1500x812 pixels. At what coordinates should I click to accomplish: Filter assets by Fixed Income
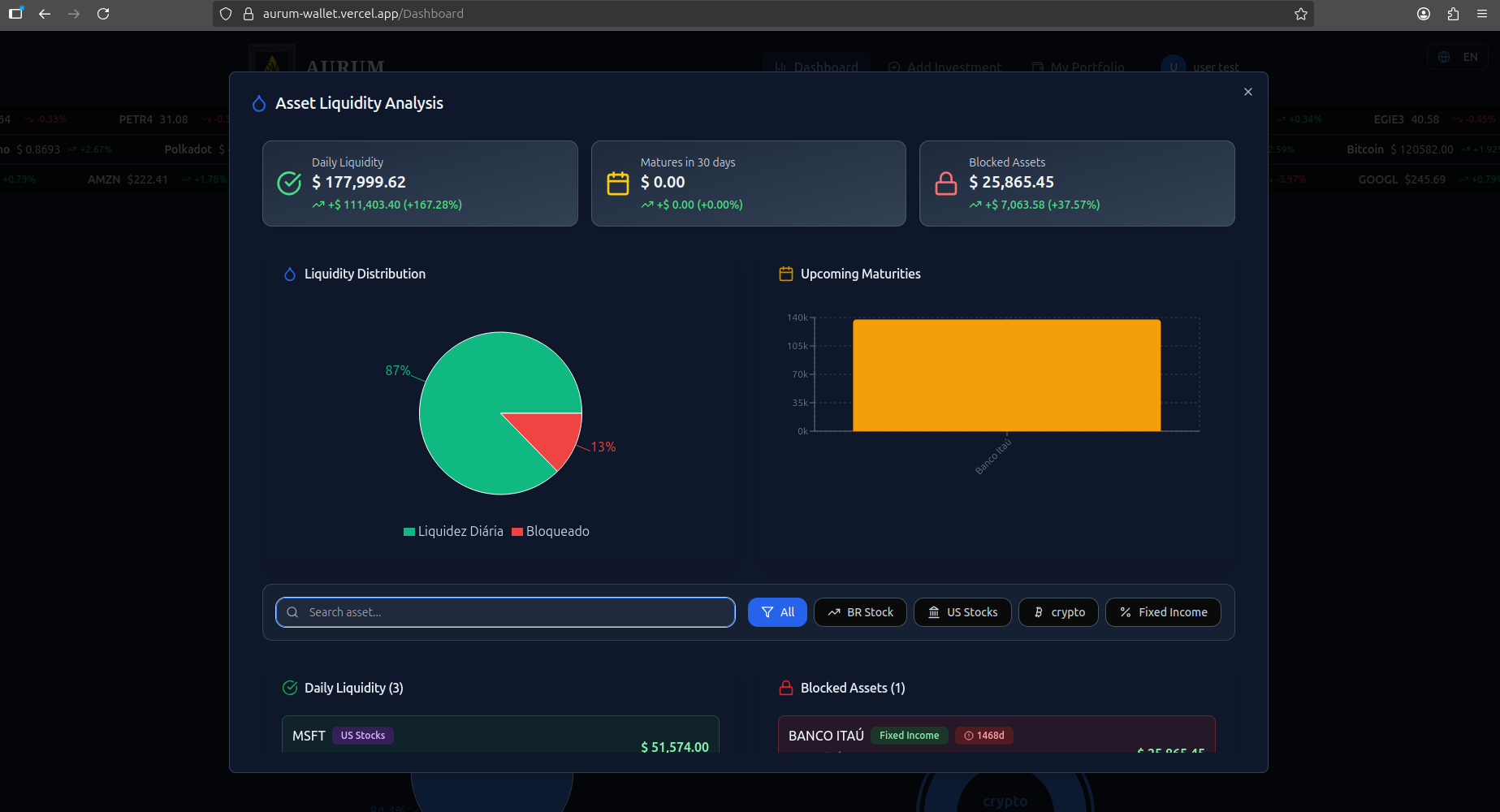(1163, 612)
